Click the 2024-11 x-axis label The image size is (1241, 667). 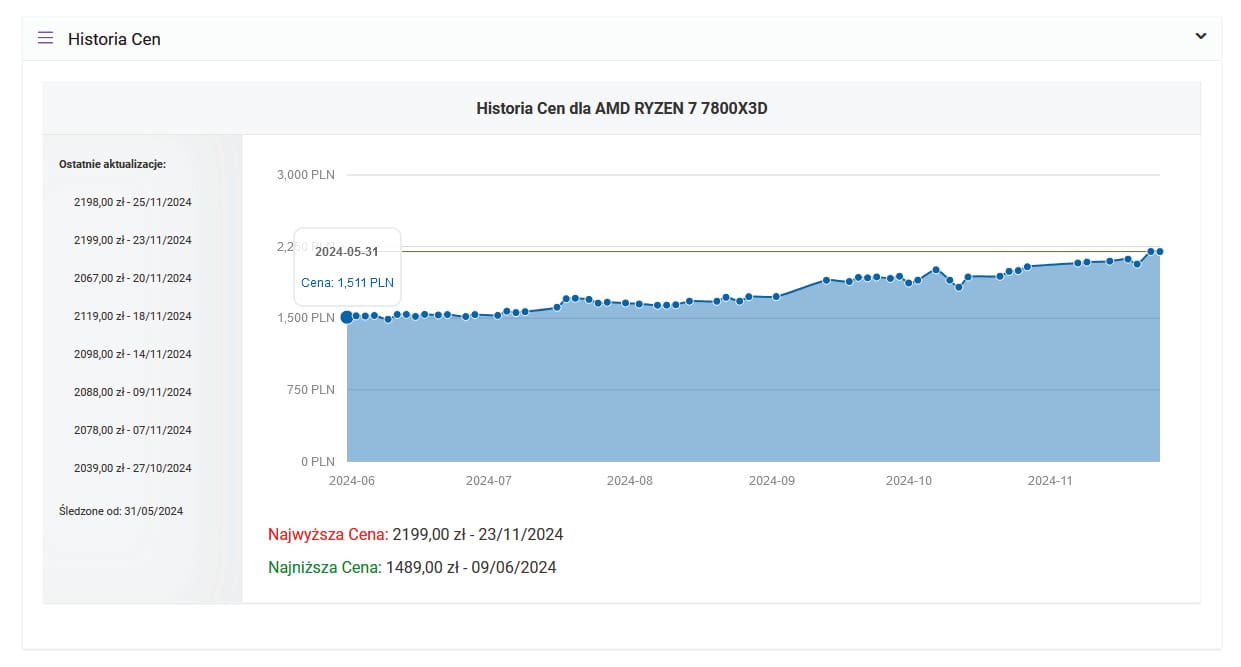[1050, 480]
